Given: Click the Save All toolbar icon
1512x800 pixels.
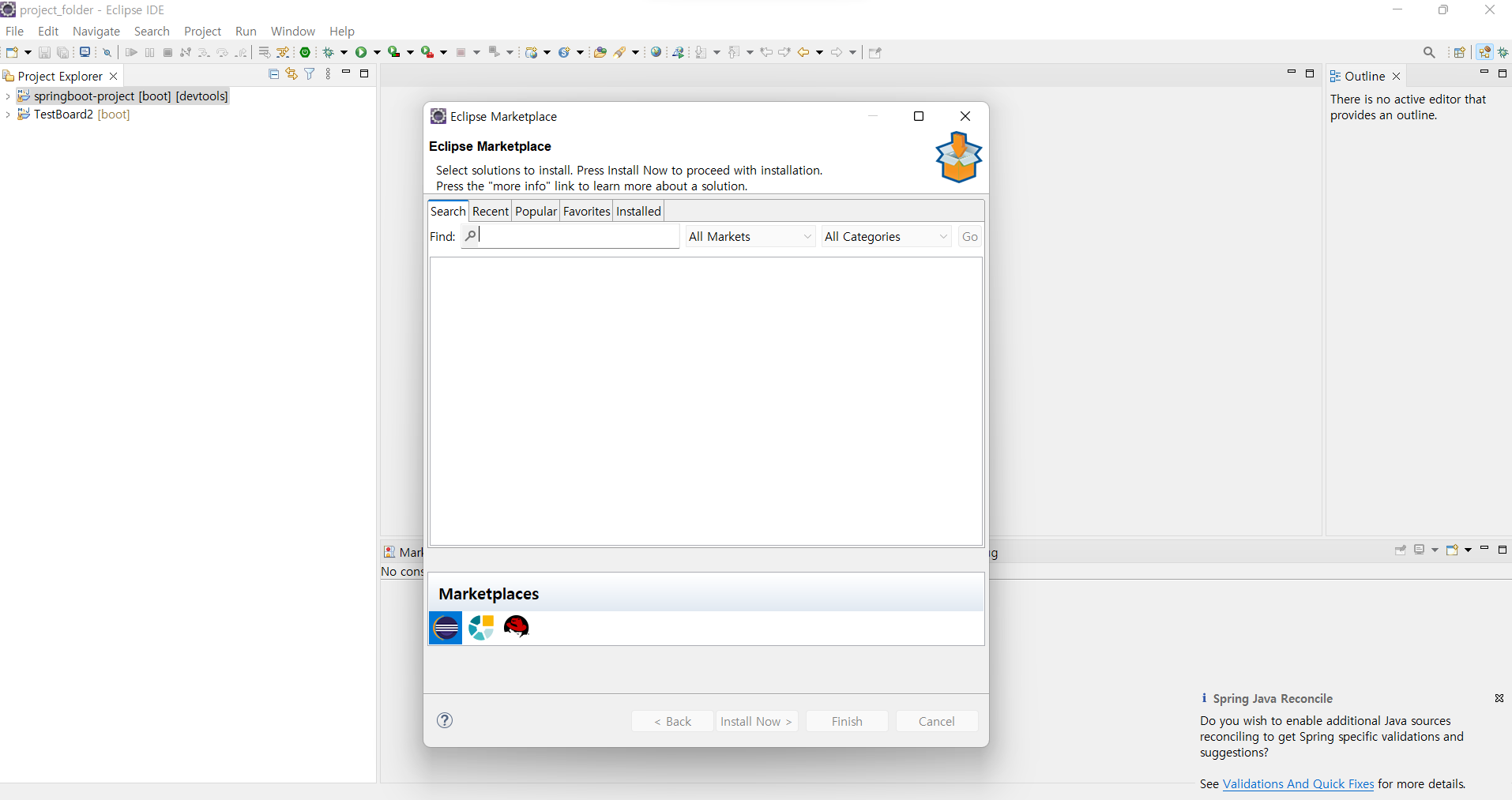Looking at the screenshot, I should 63,52.
